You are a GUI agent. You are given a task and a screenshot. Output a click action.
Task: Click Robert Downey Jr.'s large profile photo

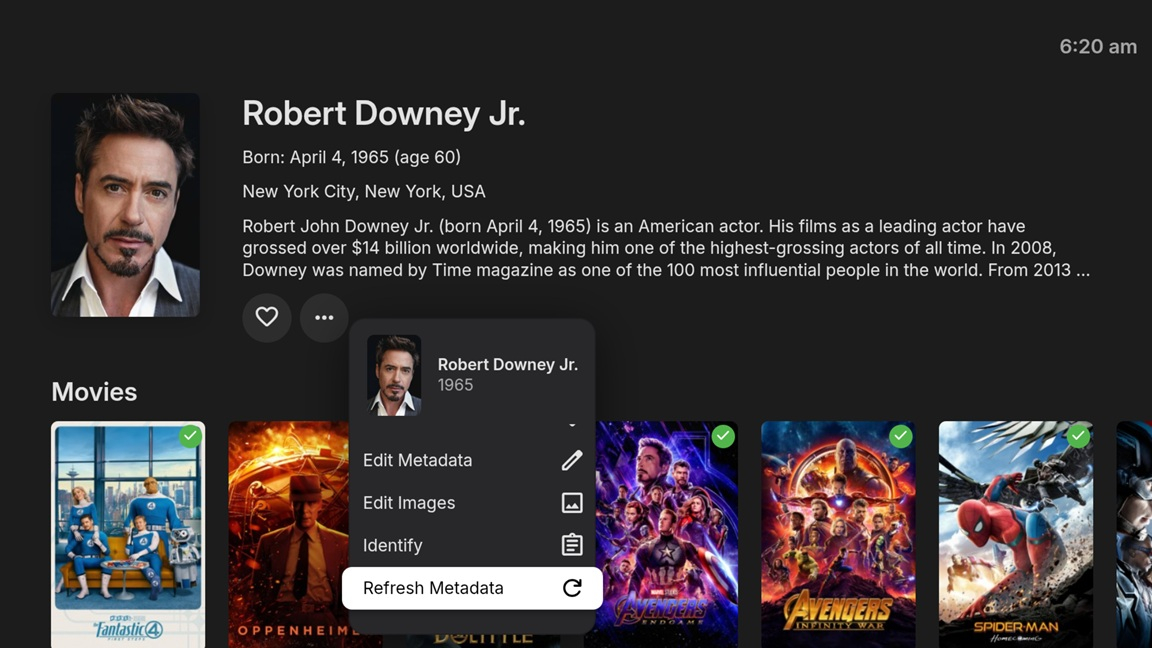pyautogui.click(x=125, y=205)
